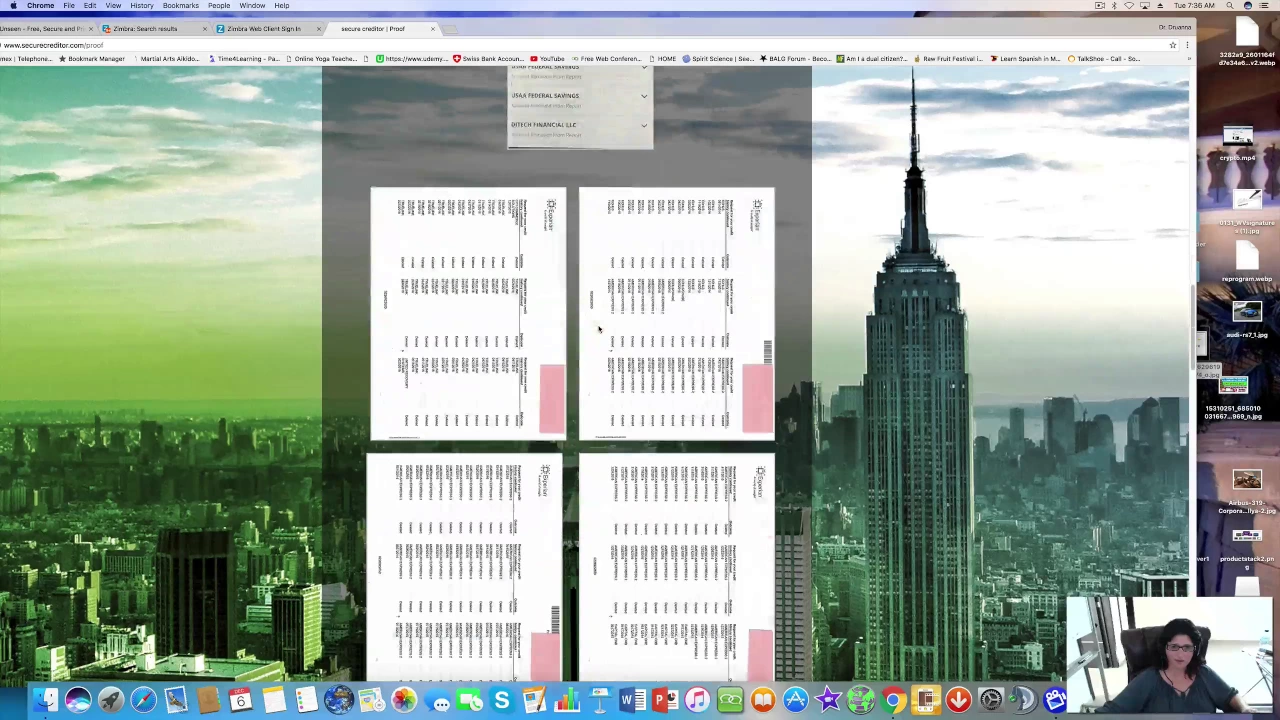Bookmark this page with star icon
Viewport: 1280px width, 720px height.
tap(1173, 45)
